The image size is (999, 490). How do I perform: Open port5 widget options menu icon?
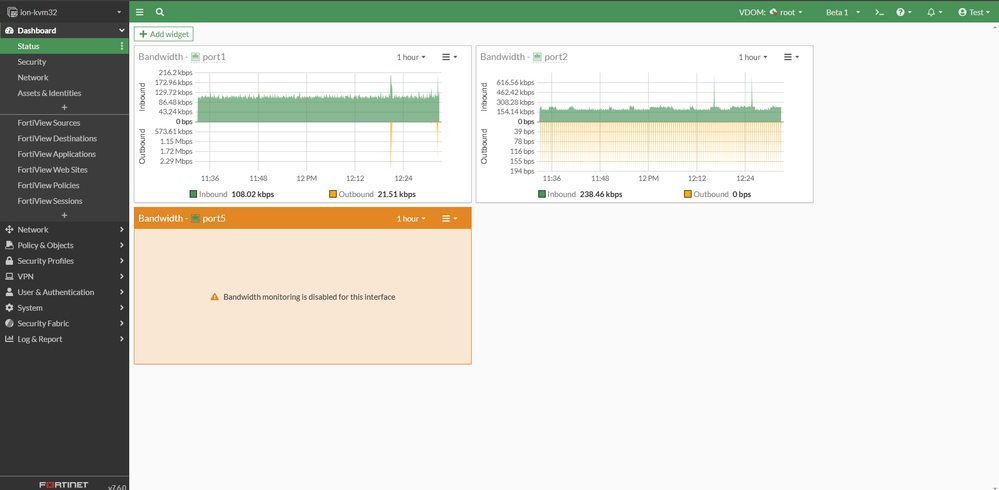449,219
